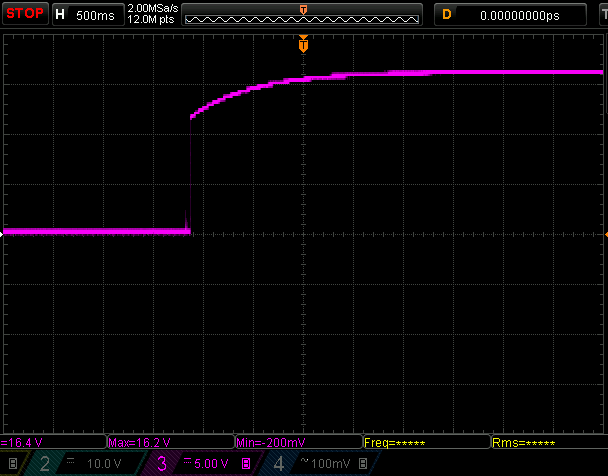
Task: Click the Rms=***** measurement
Action: tap(523, 443)
